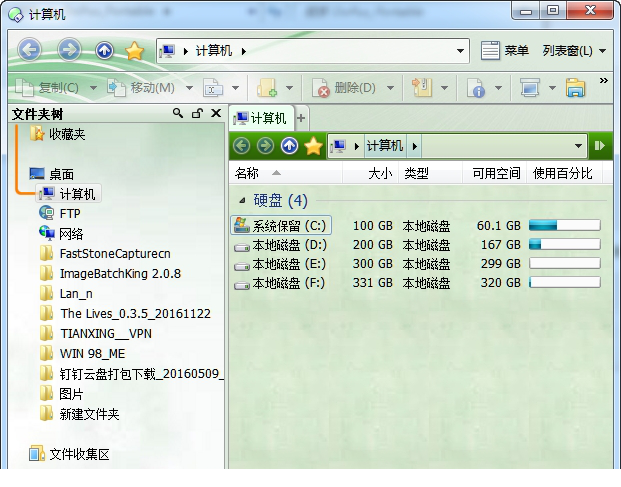The image size is (621, 487).
Task: Select 网络 in the folder tree
Action: [x=61, y=234]
